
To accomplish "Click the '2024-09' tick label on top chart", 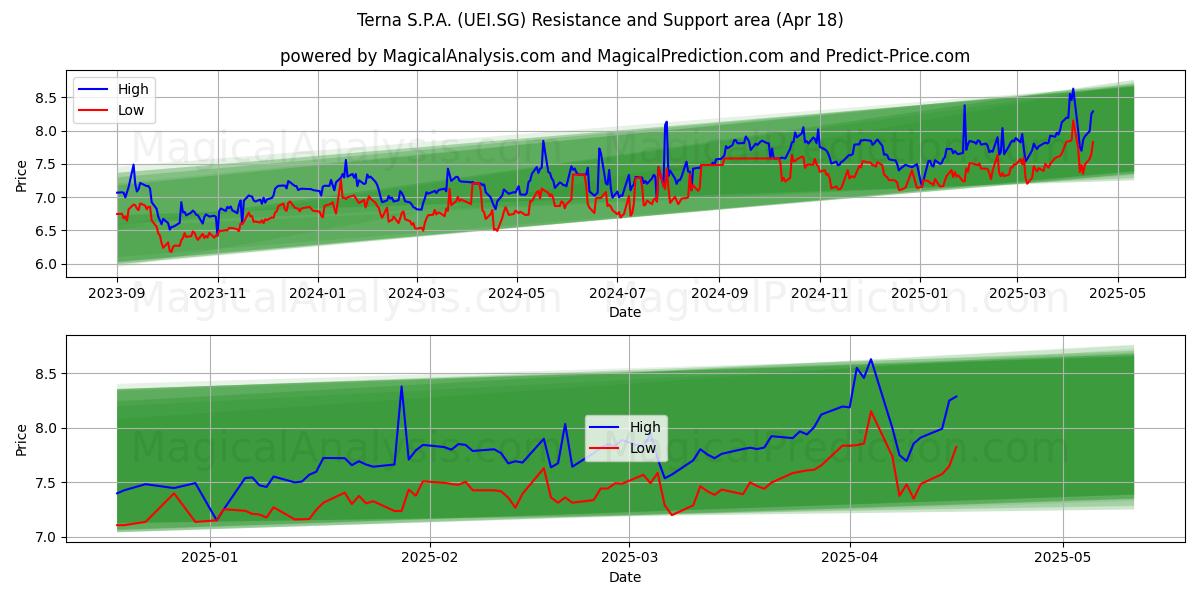I will tap(719, 293).
